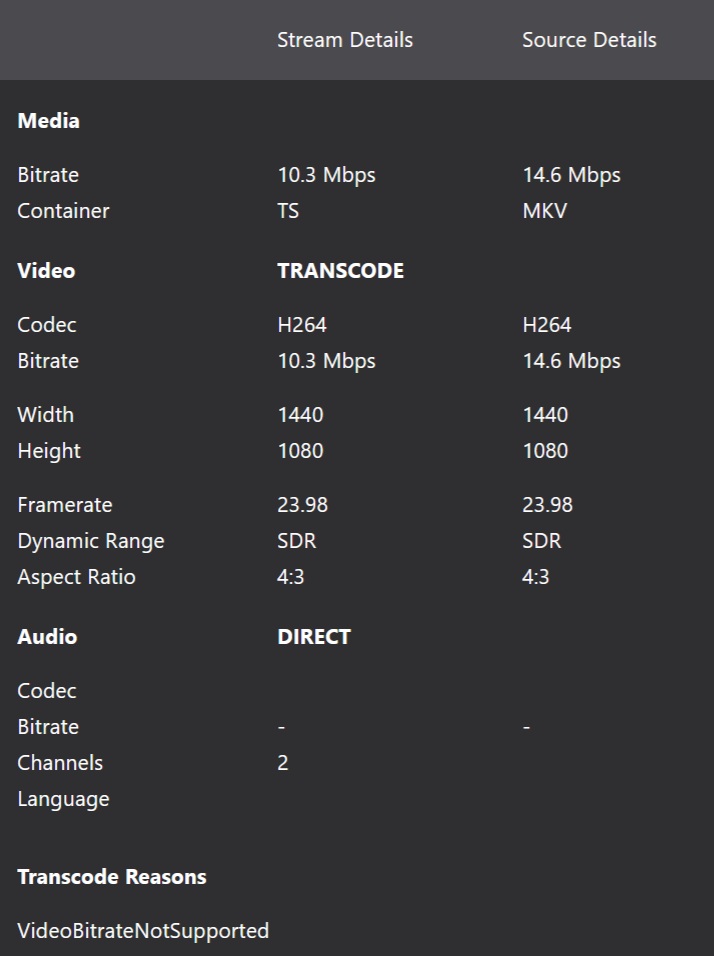Click the Audio section heading

coord(47,637)
